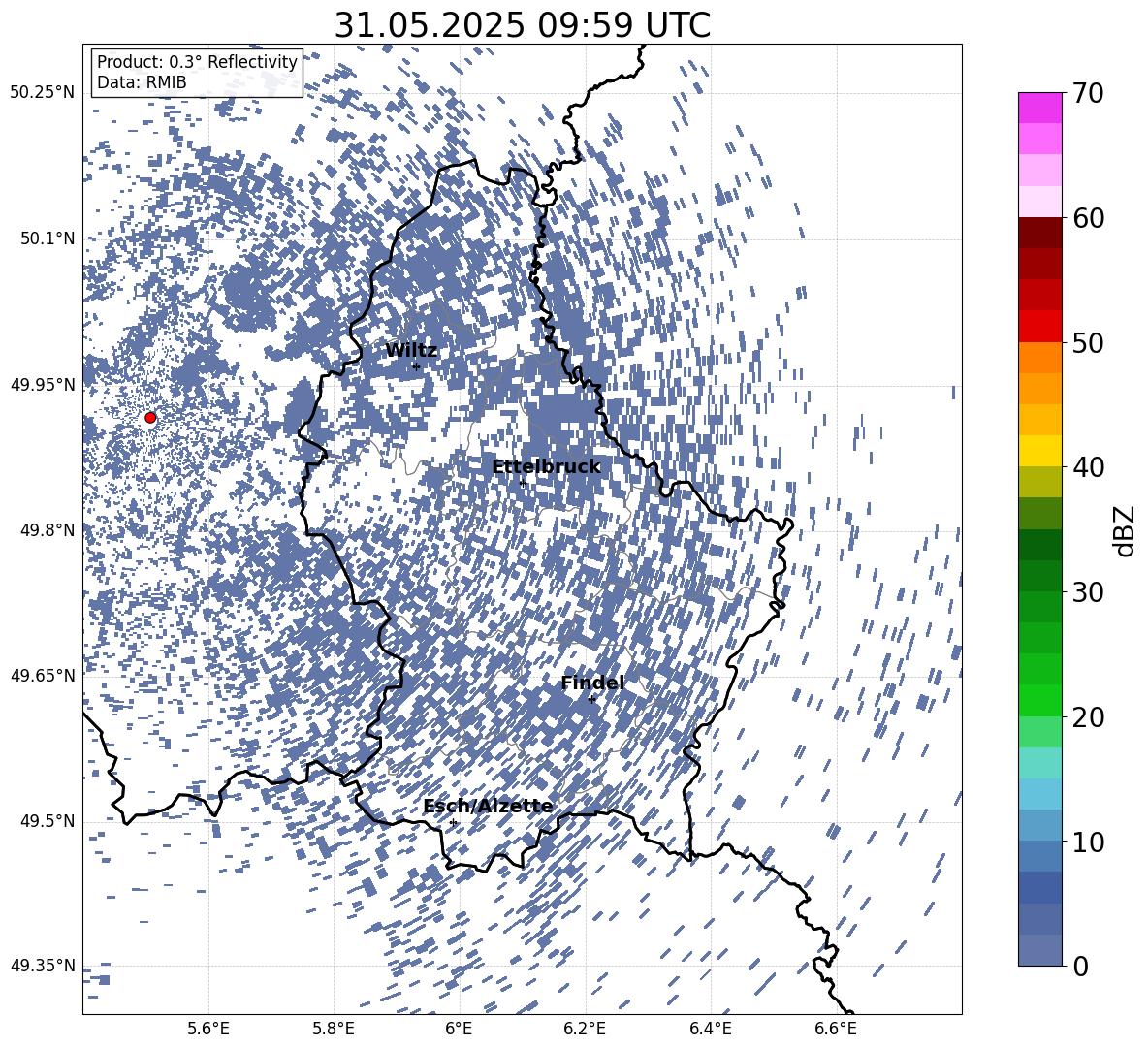Click the colorbar tick value 30

(1088, 592)
